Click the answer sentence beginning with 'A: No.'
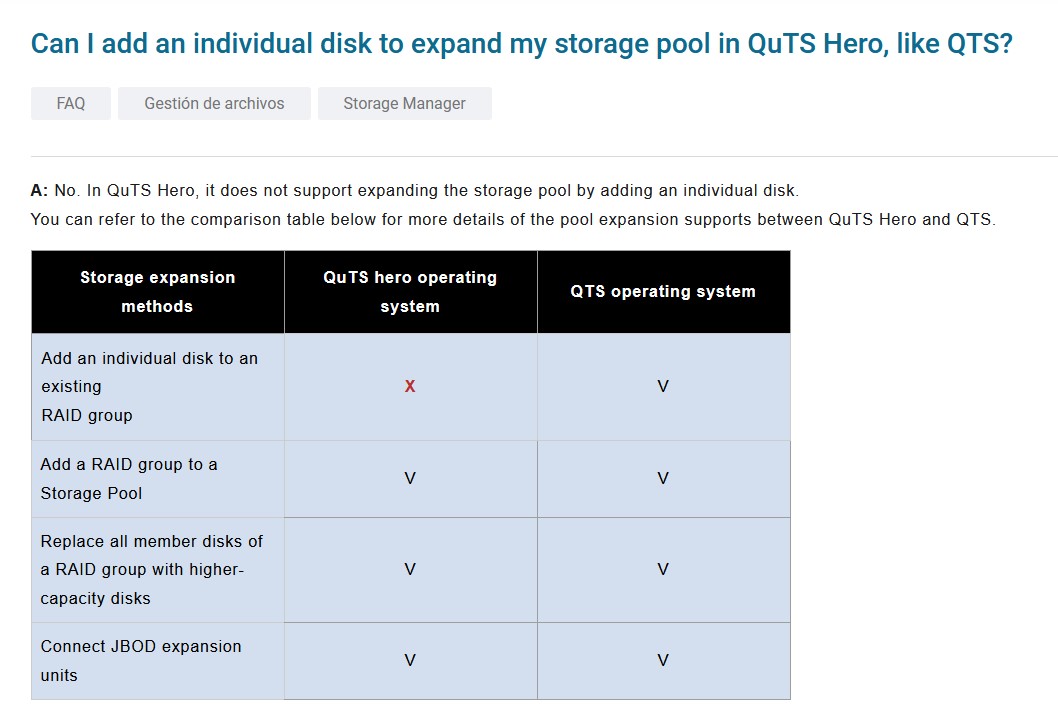Image resolution: width=1058 pixels, height=709 pixels. click(x=415, y=190)
